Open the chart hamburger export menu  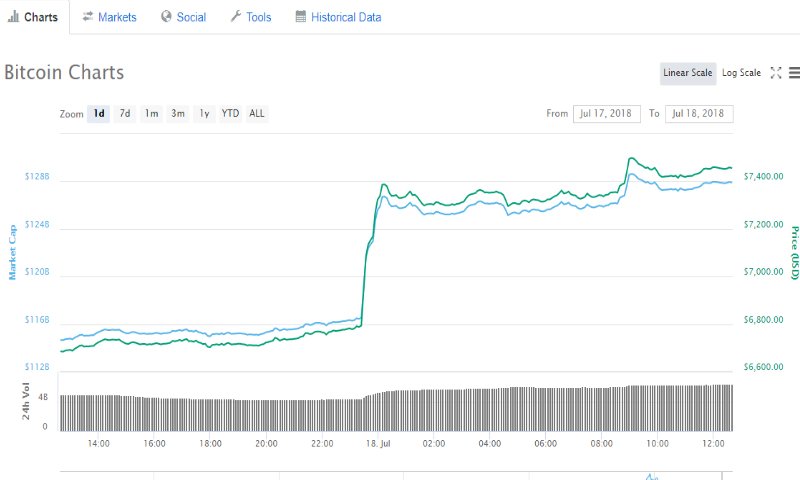coord(793,73)
